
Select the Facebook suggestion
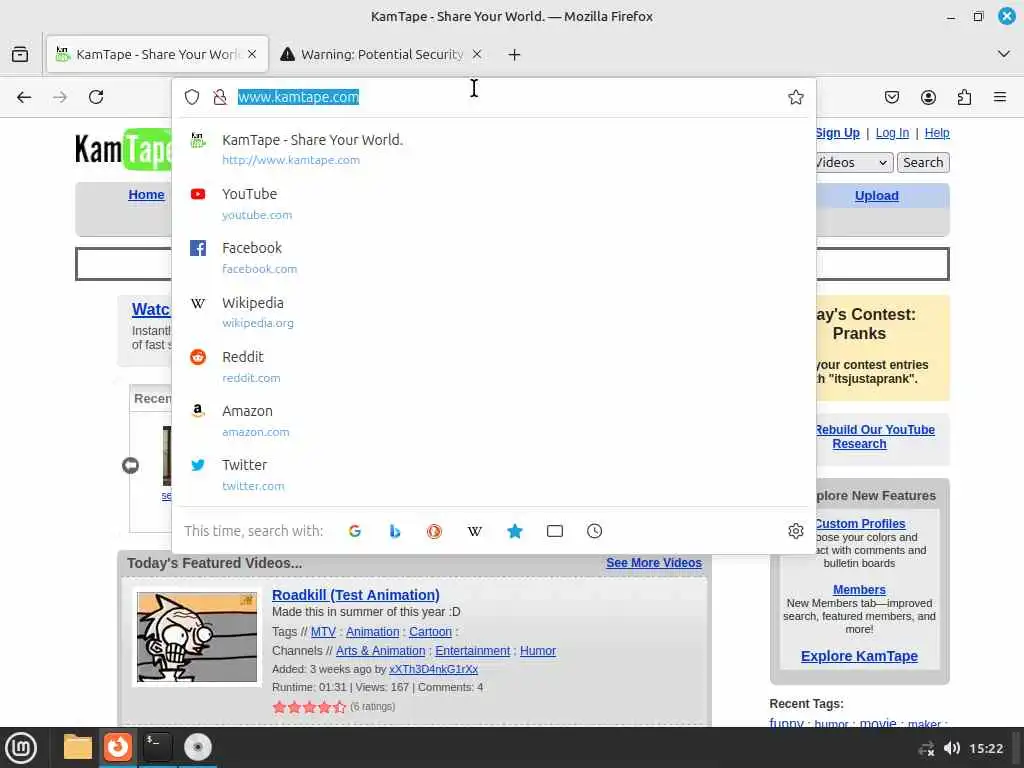point(494,258)
